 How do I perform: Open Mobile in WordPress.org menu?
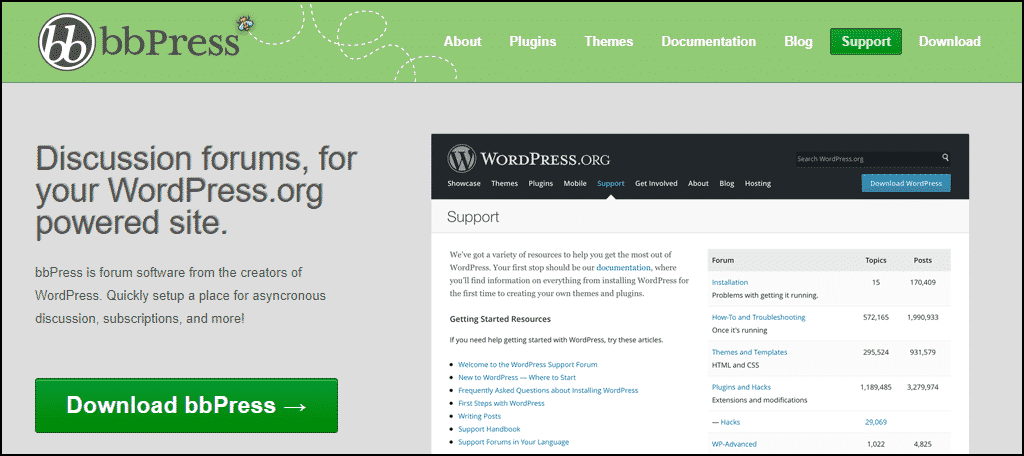575,184
